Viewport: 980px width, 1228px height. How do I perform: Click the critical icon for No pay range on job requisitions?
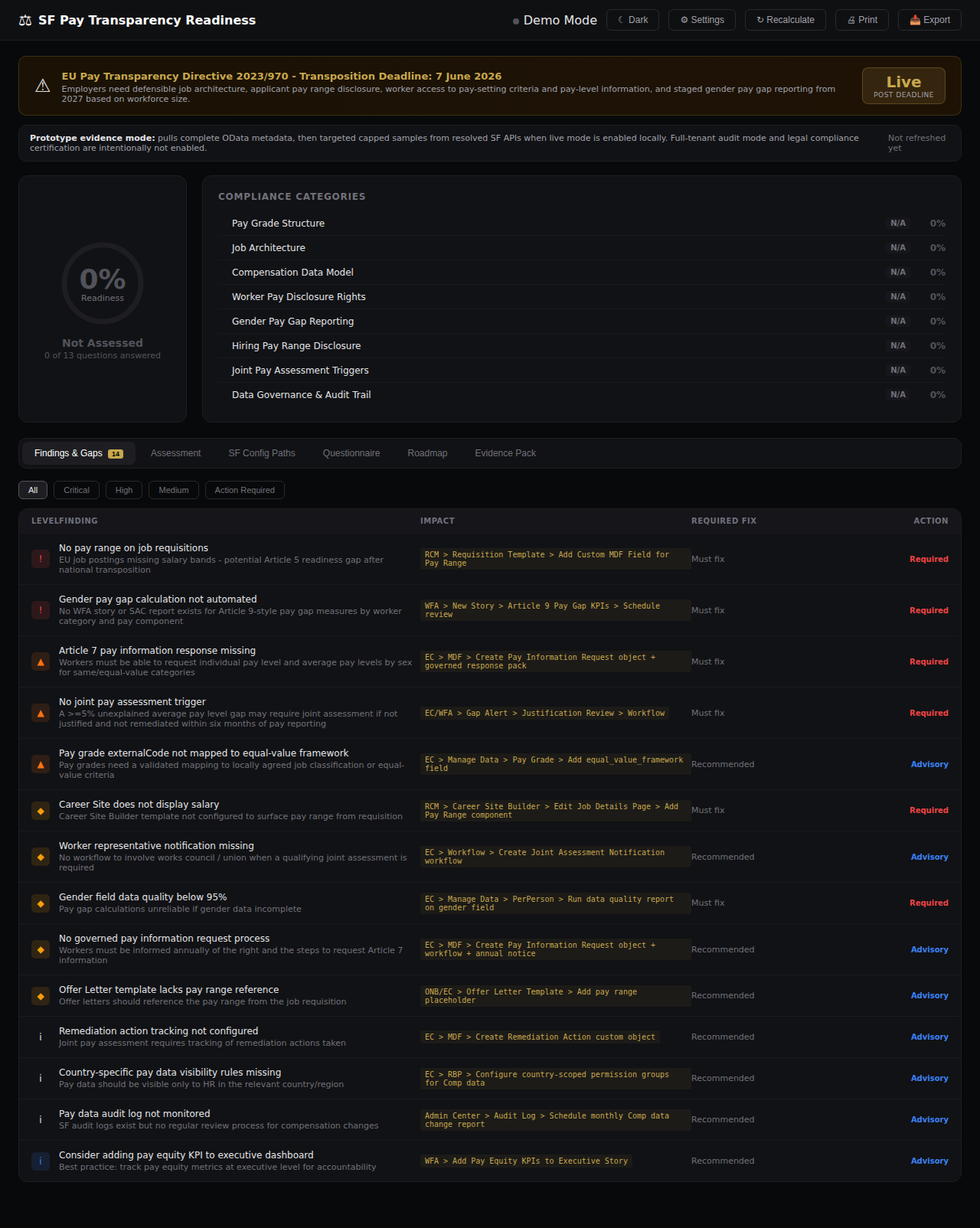[41, 559]
